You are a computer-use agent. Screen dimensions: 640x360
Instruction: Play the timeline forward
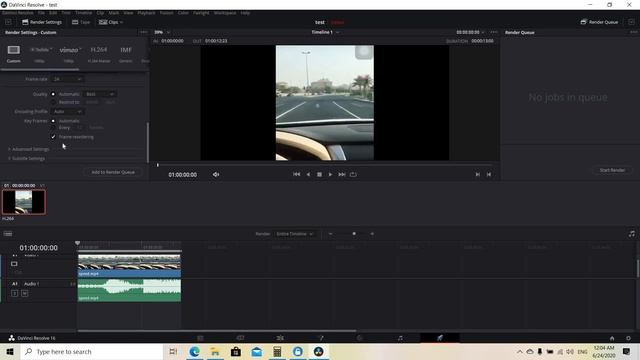point(330,174)
